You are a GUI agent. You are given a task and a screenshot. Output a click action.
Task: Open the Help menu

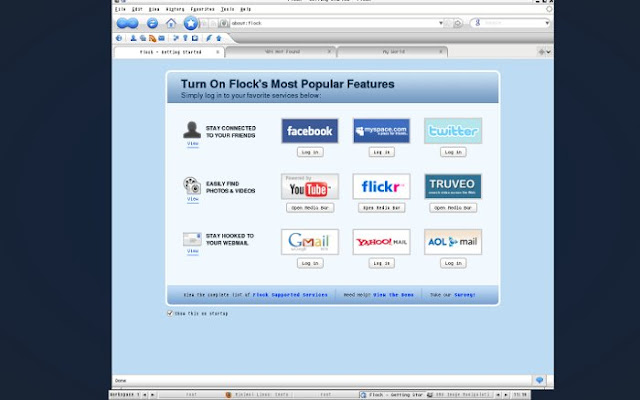[245, 9]
